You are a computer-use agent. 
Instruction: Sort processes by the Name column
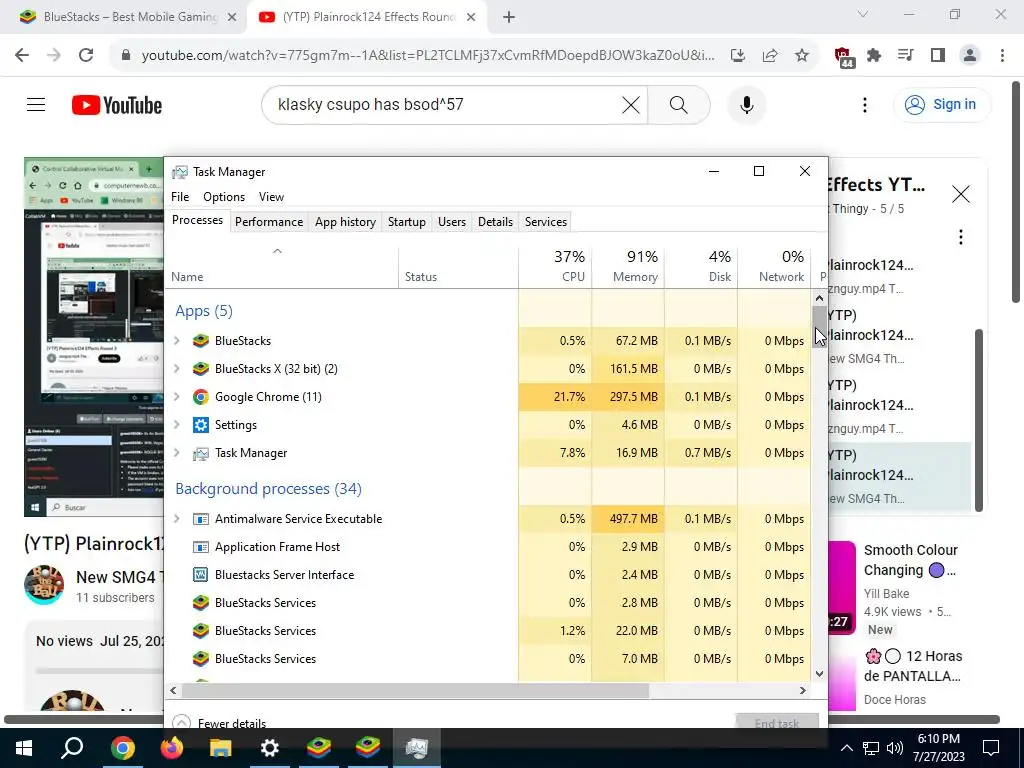coord(281,267)
